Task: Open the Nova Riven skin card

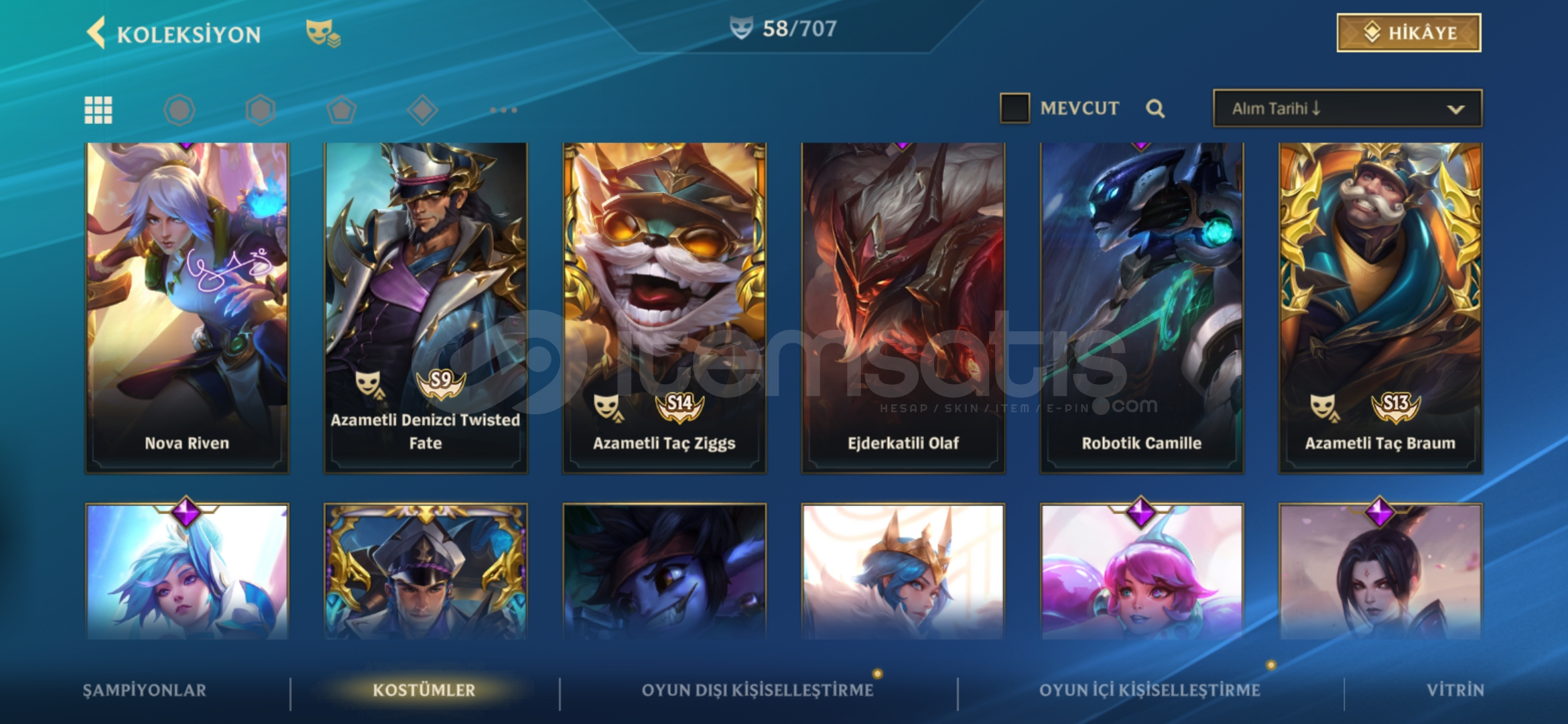Action: 187,308
